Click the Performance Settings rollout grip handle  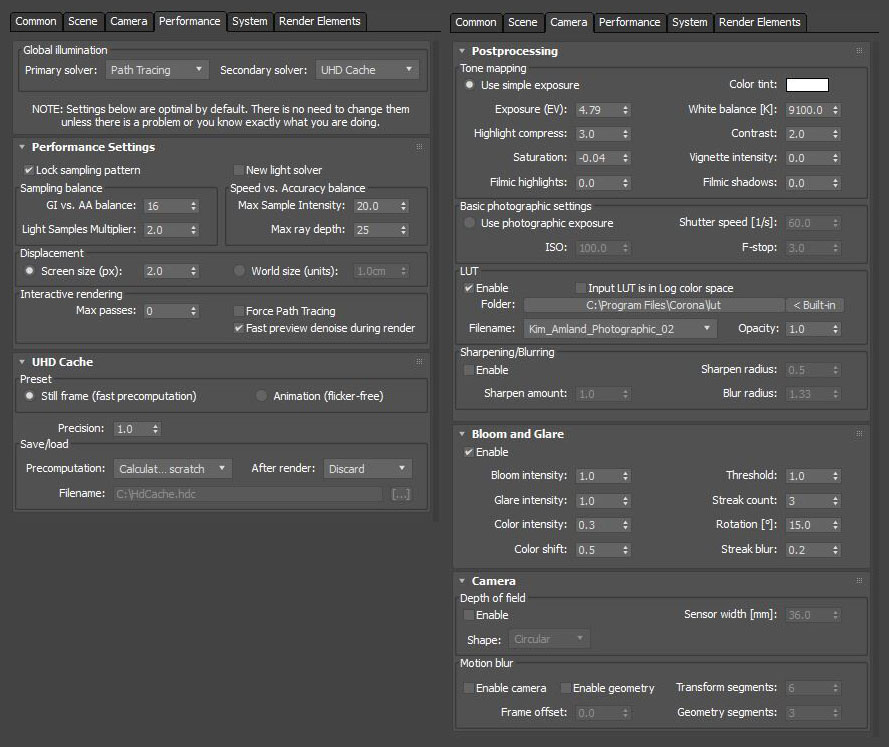tap(419, 147)
